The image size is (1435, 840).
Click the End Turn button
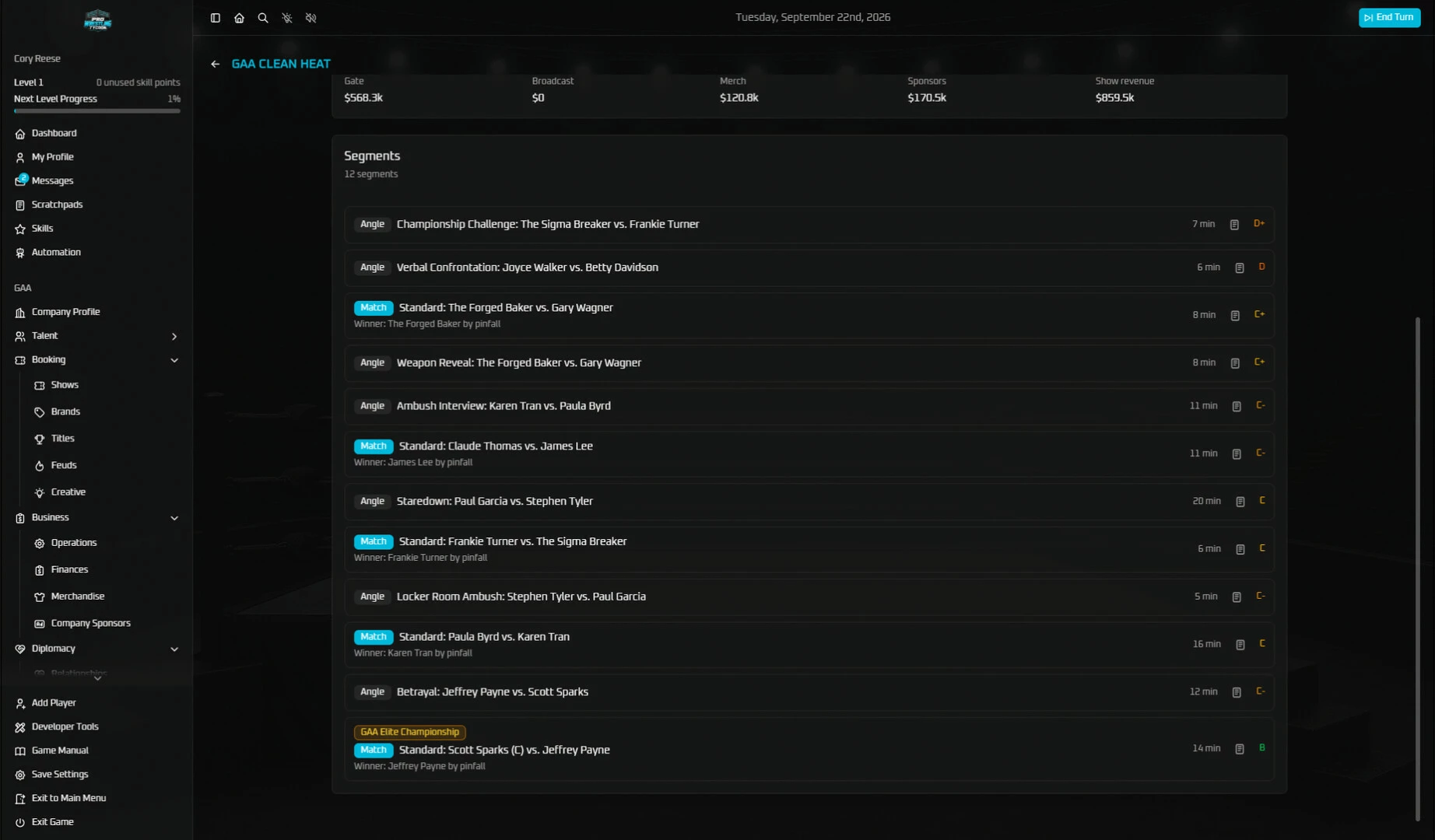[1389, 17]
